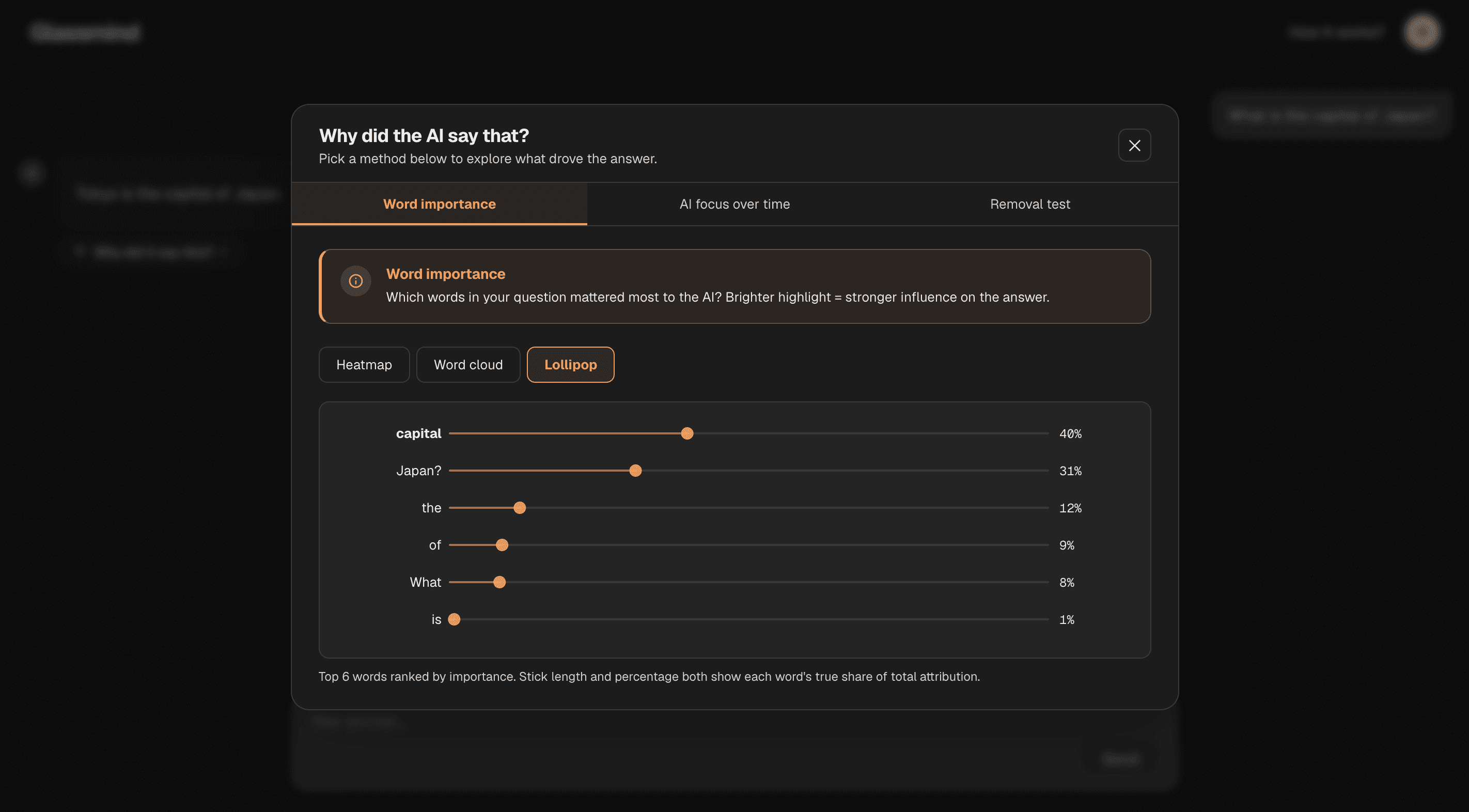The height and width of the screenshot is (812, 1469).
Task: Click the 40% value label
Action: [x=1070, y=433]
